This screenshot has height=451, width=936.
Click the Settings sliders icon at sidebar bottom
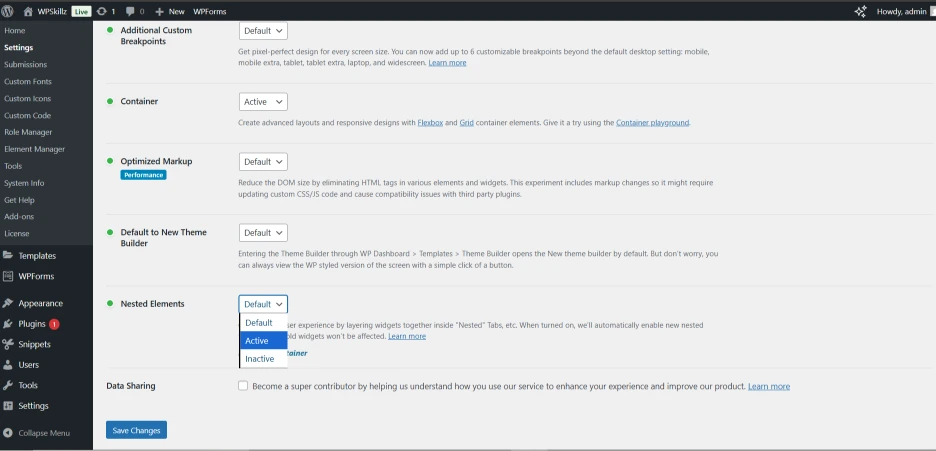pyautogui.click(x=8, y=406)
